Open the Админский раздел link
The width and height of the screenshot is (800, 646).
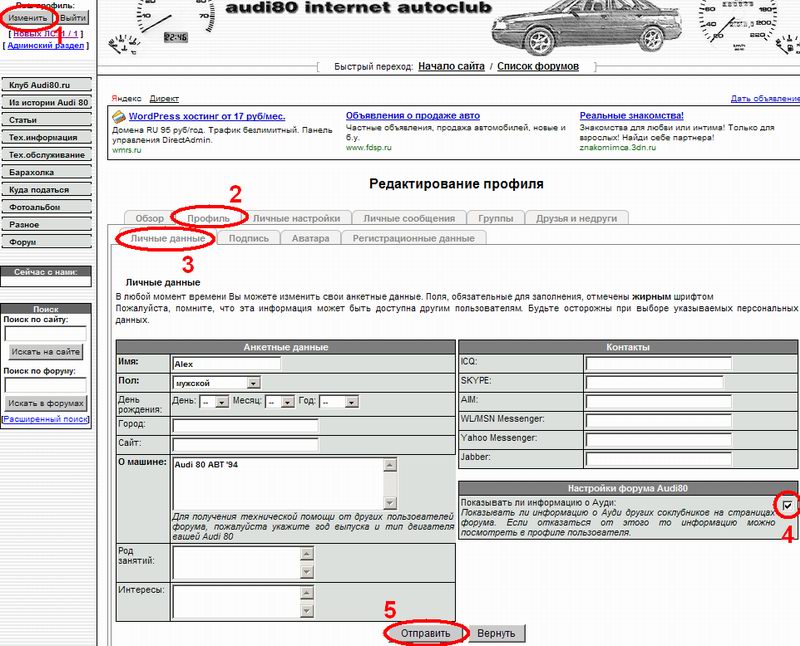[45, 45]
